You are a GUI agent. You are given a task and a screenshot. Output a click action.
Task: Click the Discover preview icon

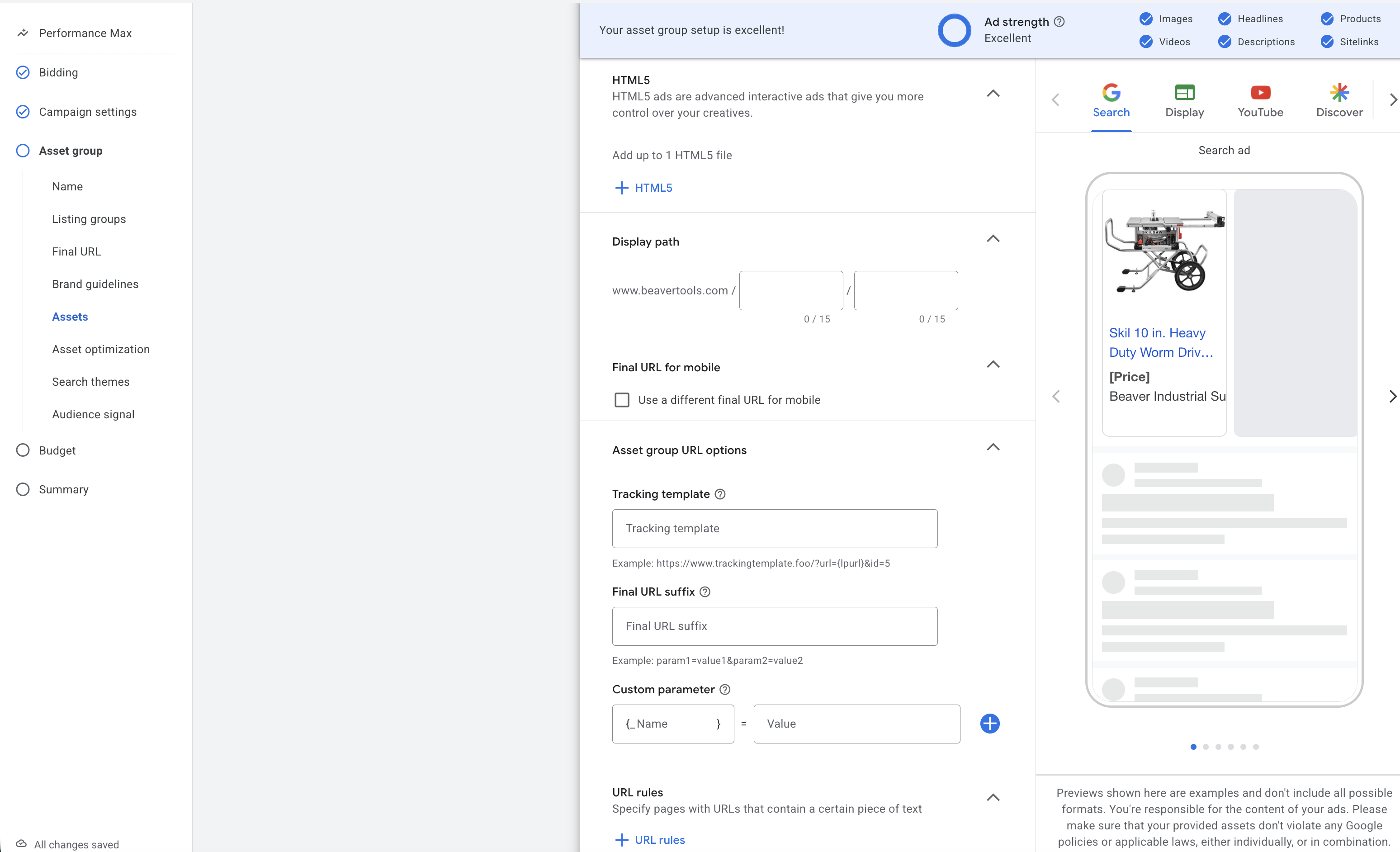pyautogui.click(x=1339, y=92)
